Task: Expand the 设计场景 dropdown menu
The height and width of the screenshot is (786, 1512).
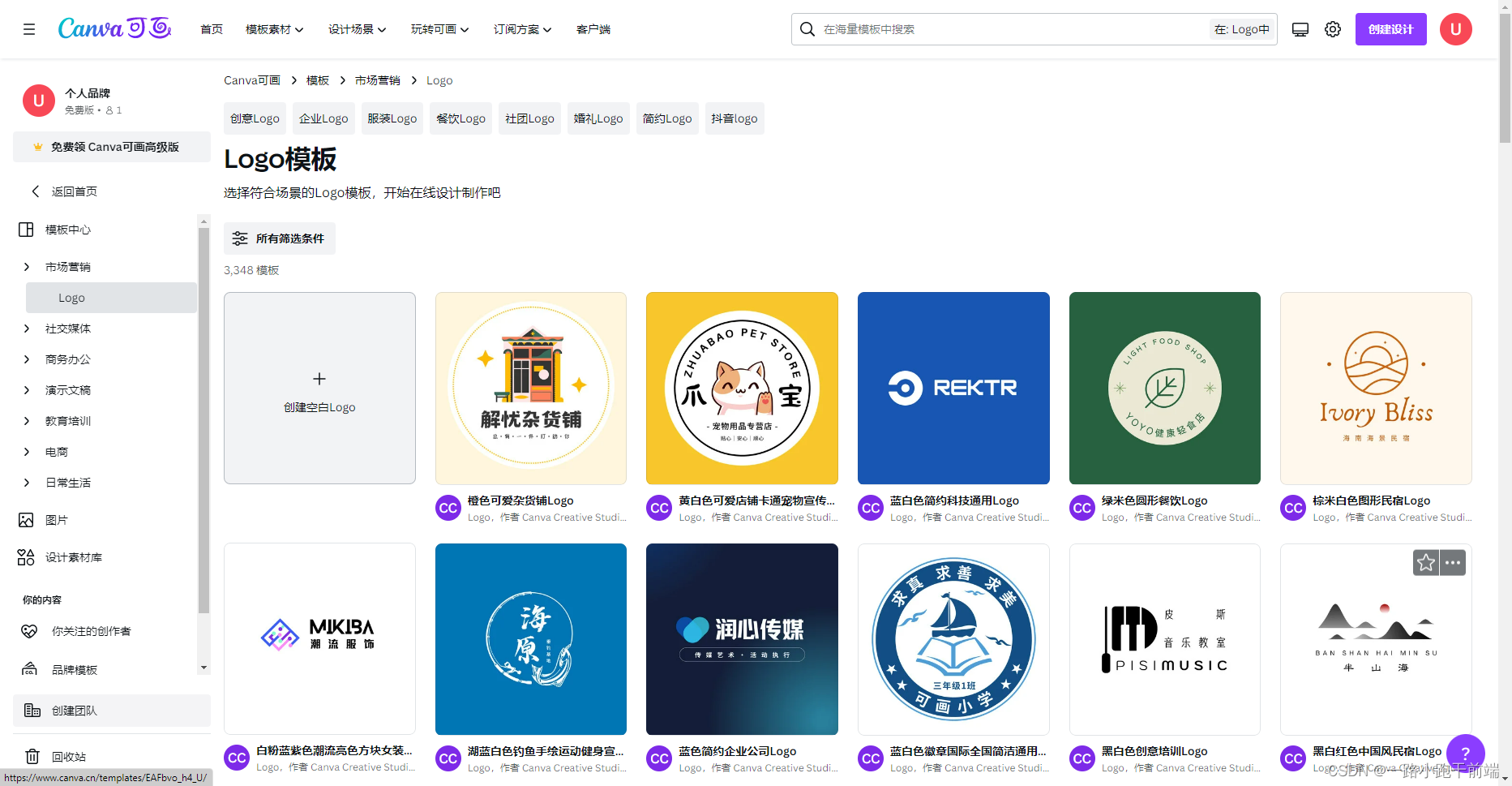Action: click(x=357, y=28)
